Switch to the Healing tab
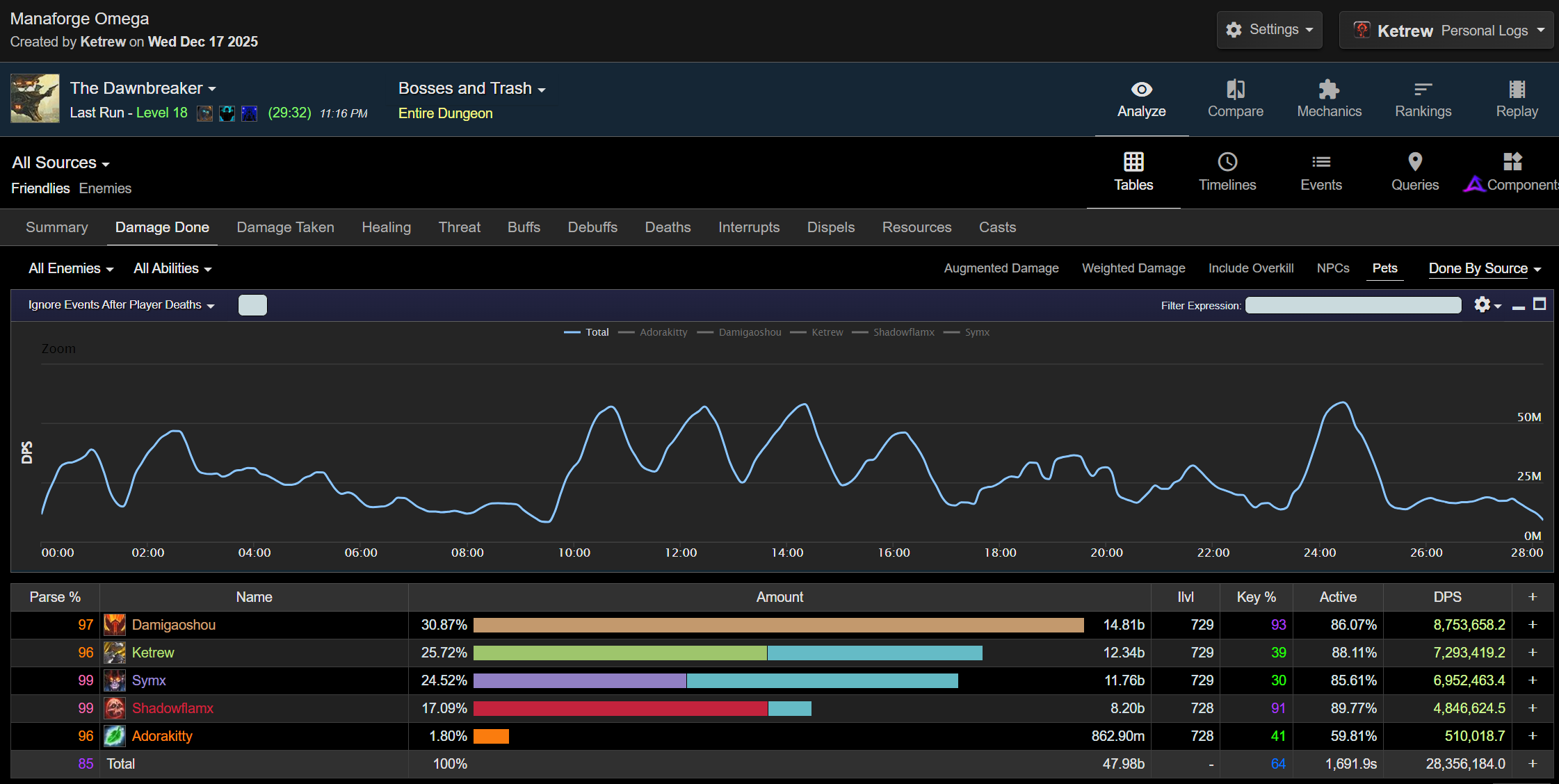 (386, 227)
